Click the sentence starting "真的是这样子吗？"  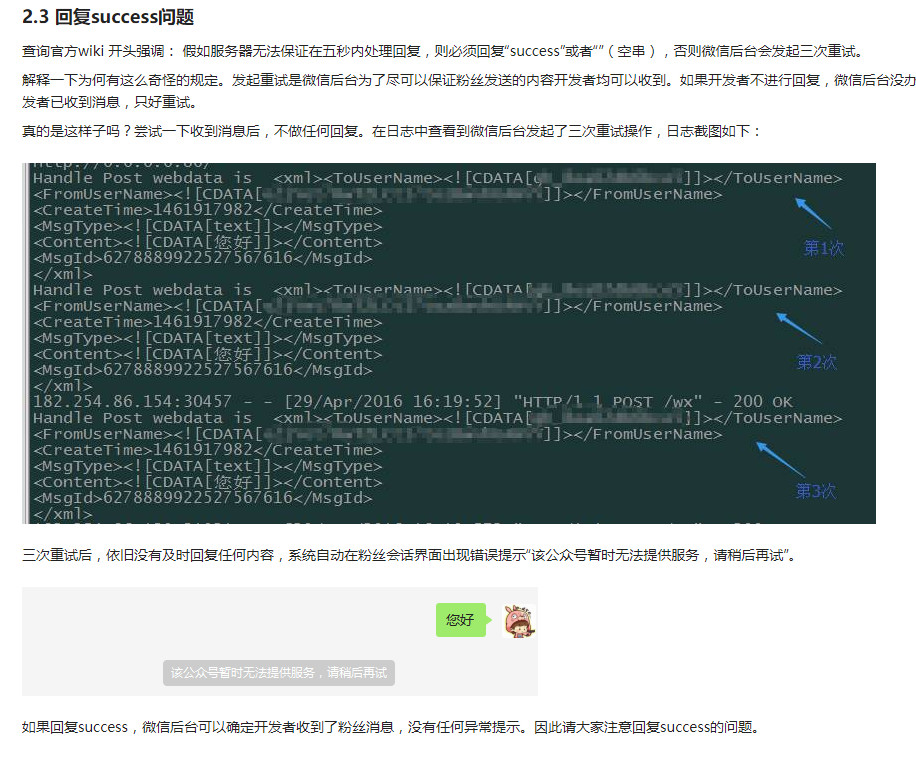(x=391, y=131)
